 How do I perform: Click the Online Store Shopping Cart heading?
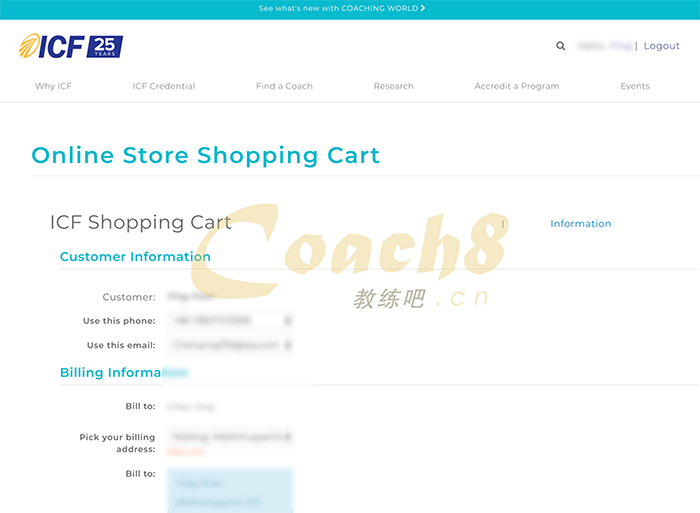tap(205, 156)
